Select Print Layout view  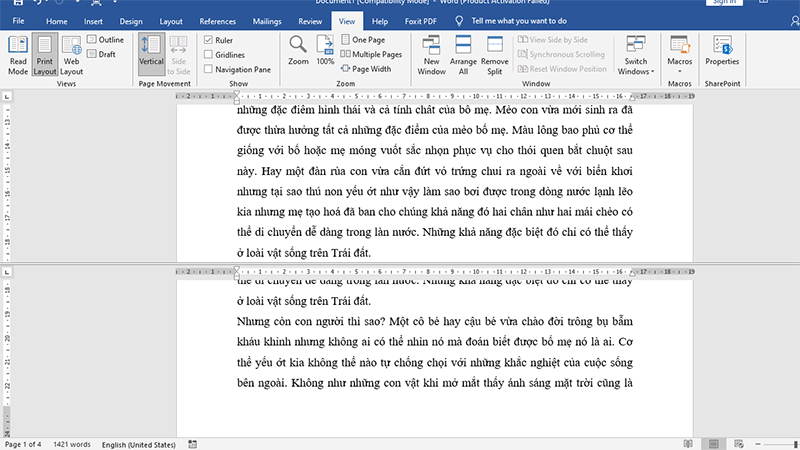(44, 53)
